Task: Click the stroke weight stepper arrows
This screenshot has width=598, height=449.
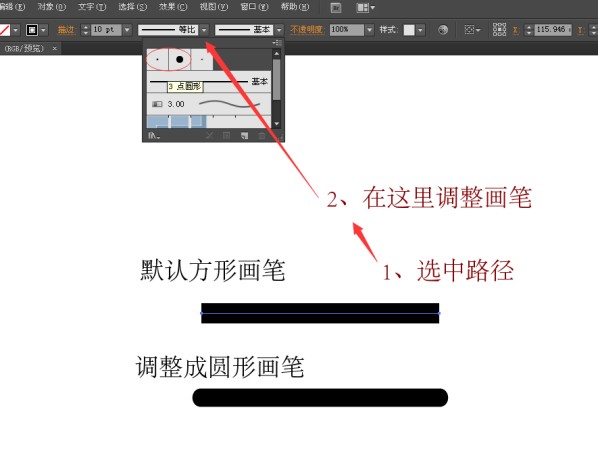Action: pos(85,30)
